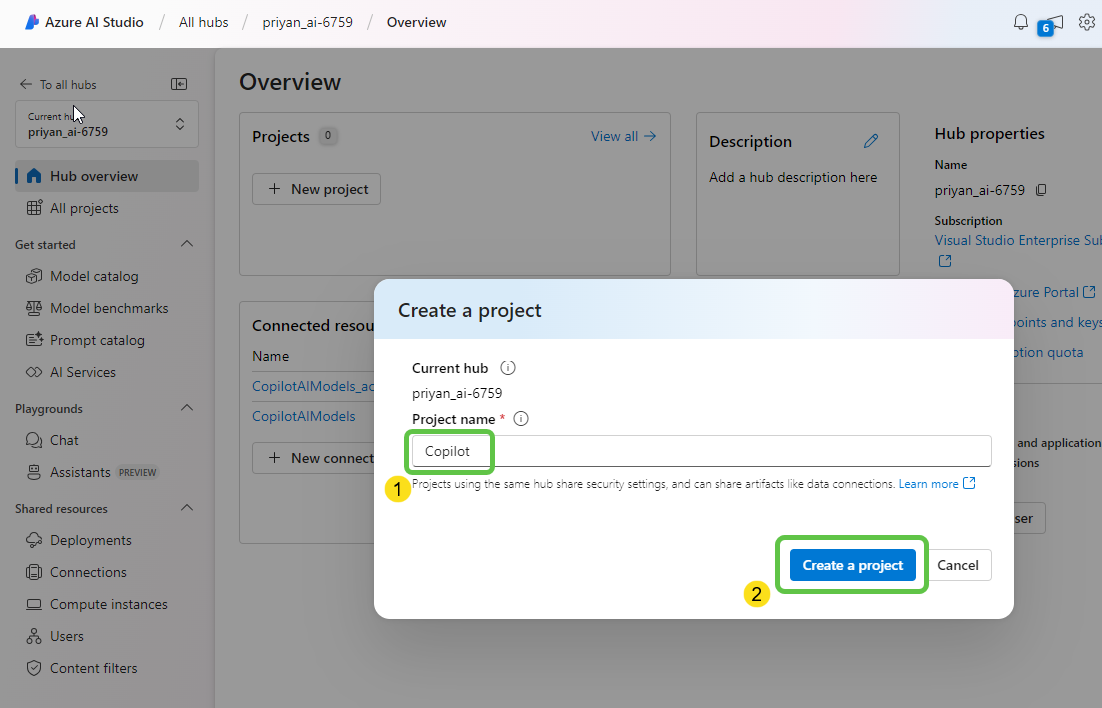
Task: Open the Chat playground
Action: (63, 440)
